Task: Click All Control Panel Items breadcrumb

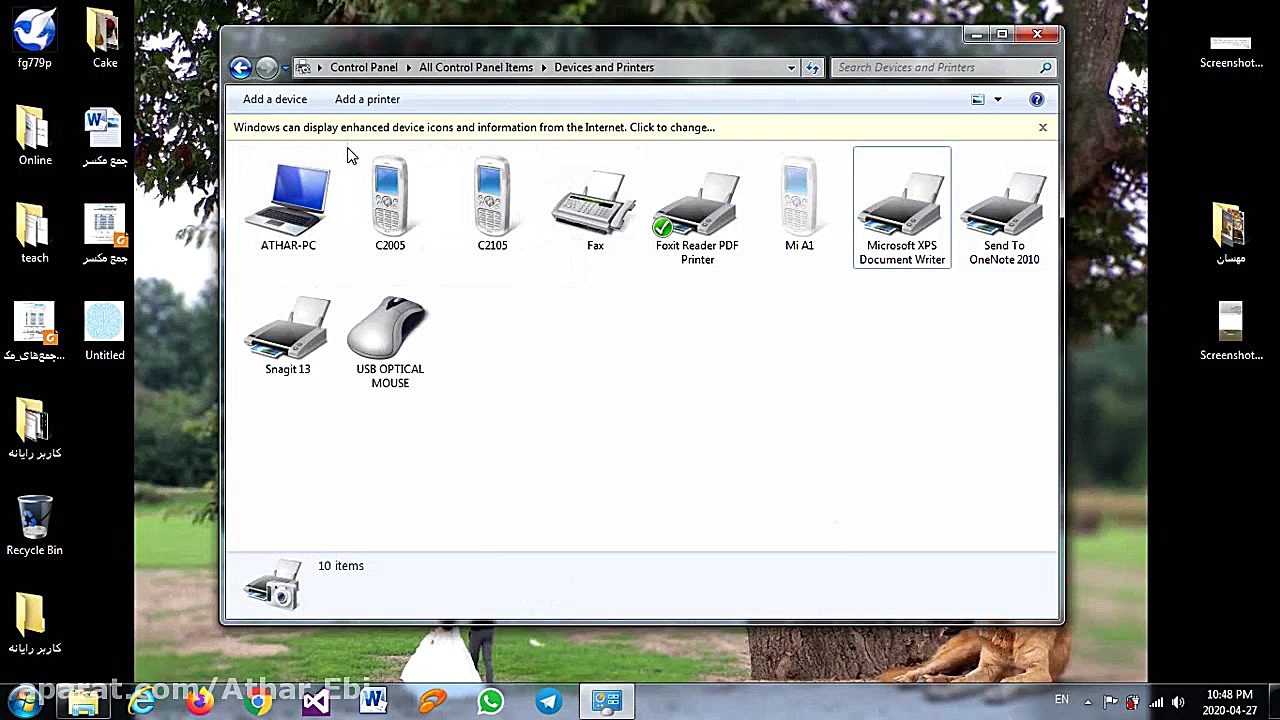Action: click(476, 68)
